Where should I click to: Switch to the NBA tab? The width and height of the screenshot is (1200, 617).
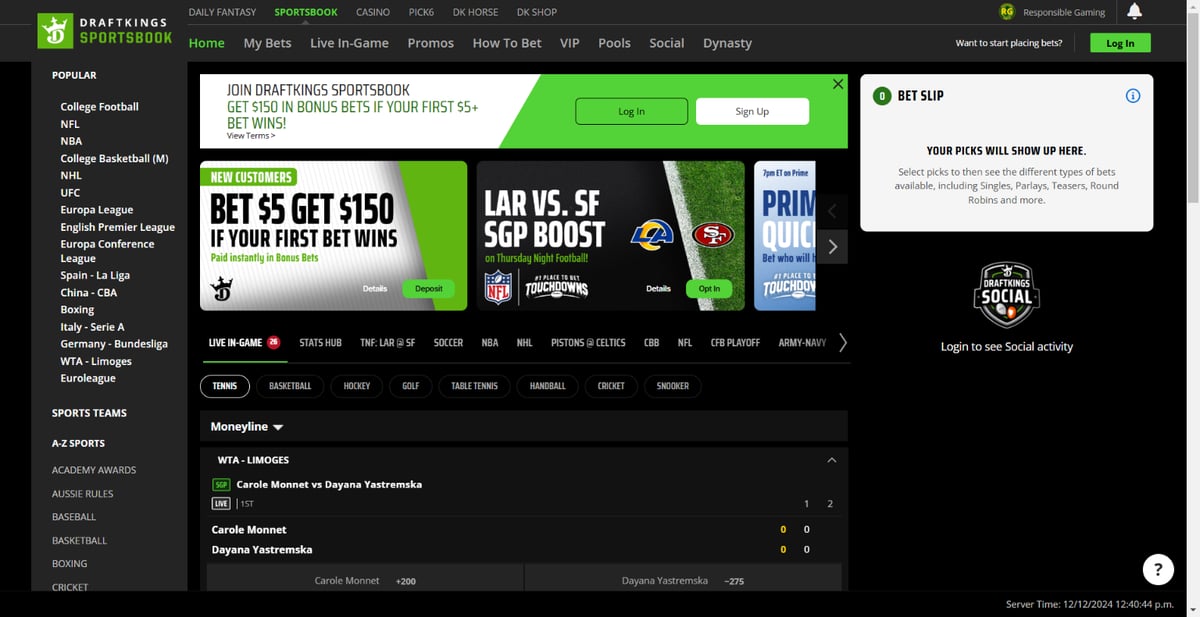point(490,343)
